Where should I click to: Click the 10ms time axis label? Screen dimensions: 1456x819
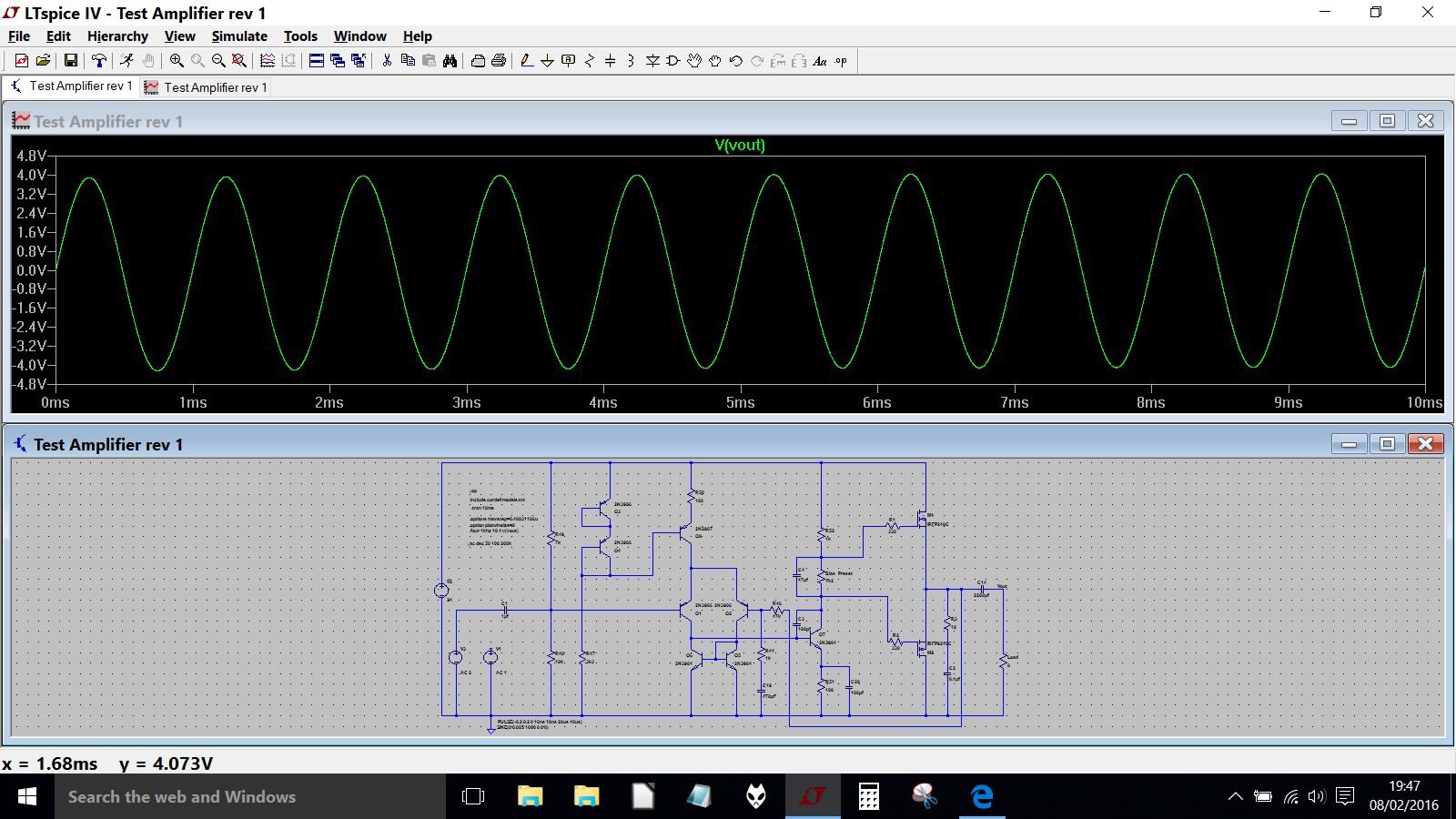(x=1424, y=402)
